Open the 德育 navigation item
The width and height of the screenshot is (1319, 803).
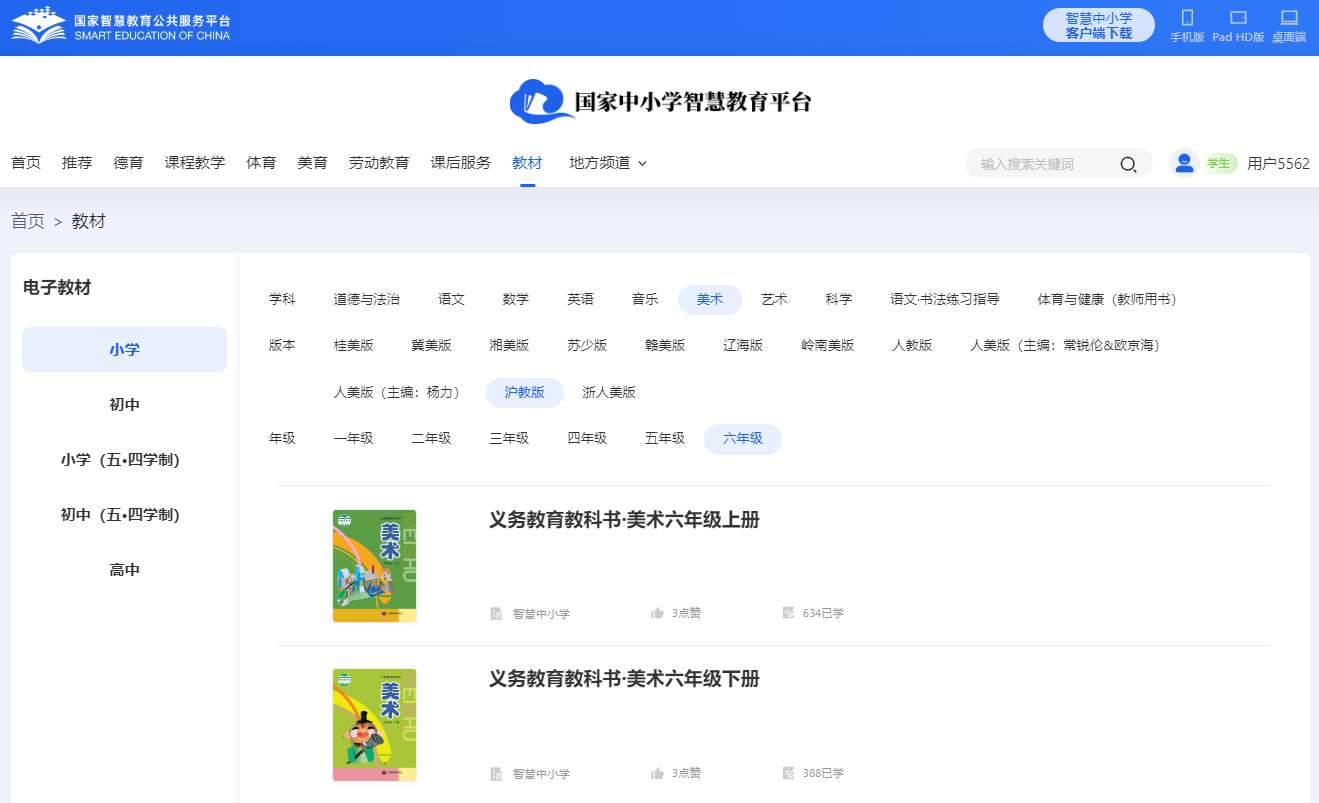click(128, 163)
